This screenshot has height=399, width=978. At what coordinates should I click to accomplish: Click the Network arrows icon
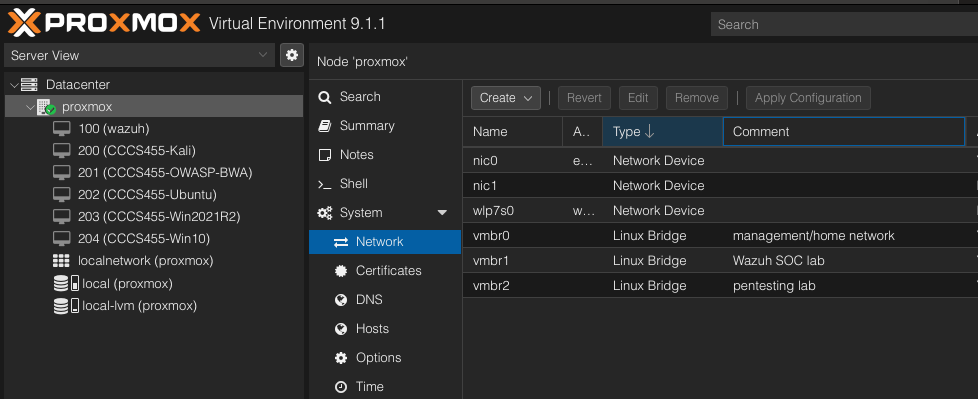pyautogui.click(x=341, y=242)
